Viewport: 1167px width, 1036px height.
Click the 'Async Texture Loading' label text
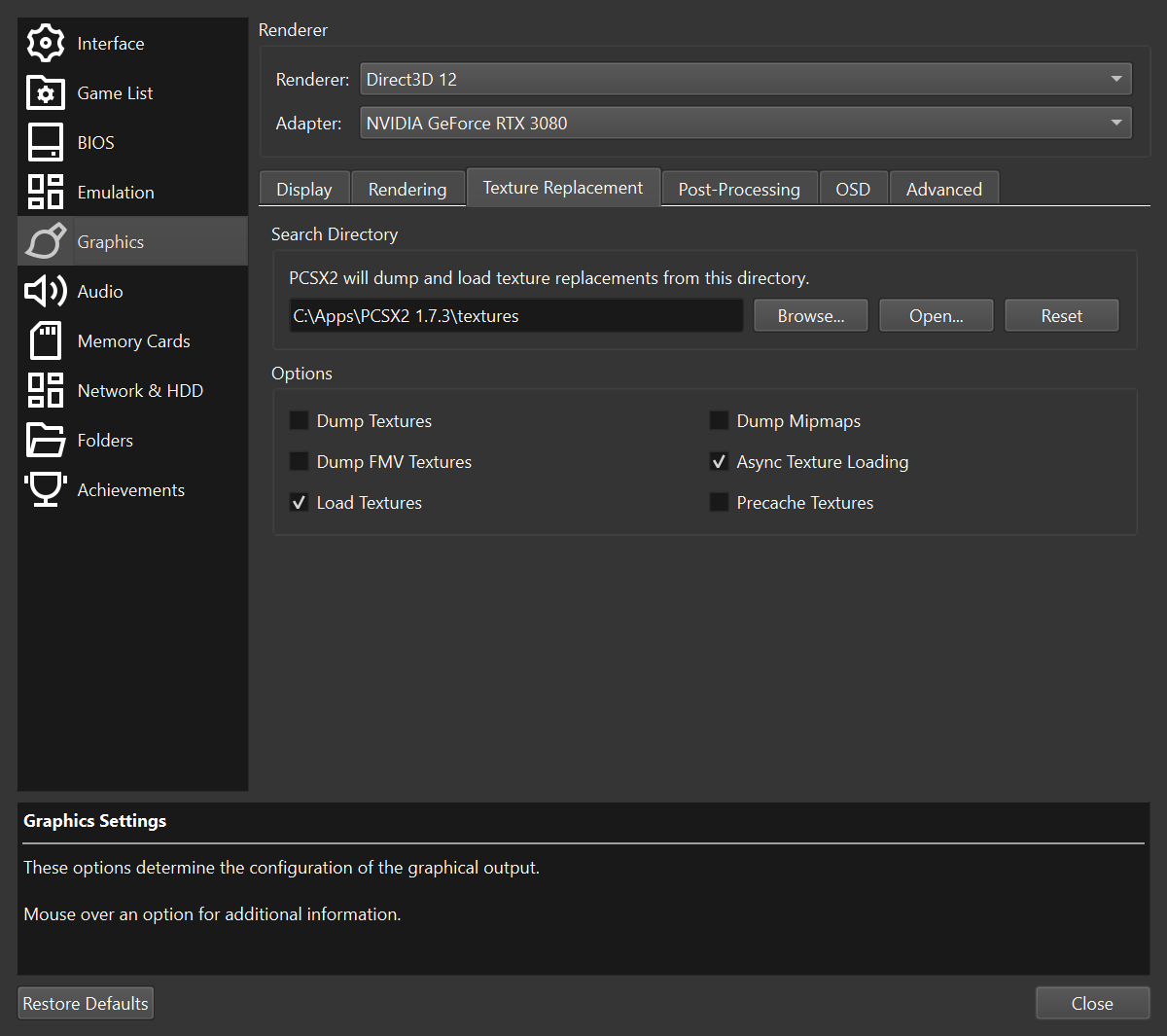[x=823, y=461]
